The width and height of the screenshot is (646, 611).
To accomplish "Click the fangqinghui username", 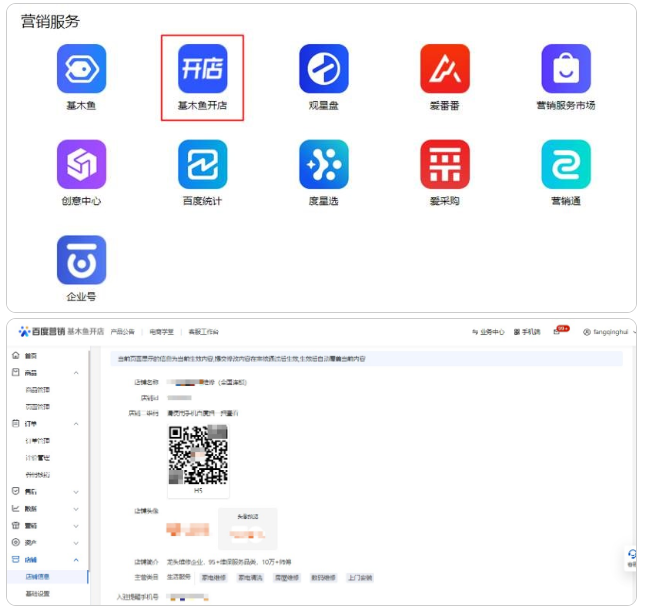I will 611,332.
